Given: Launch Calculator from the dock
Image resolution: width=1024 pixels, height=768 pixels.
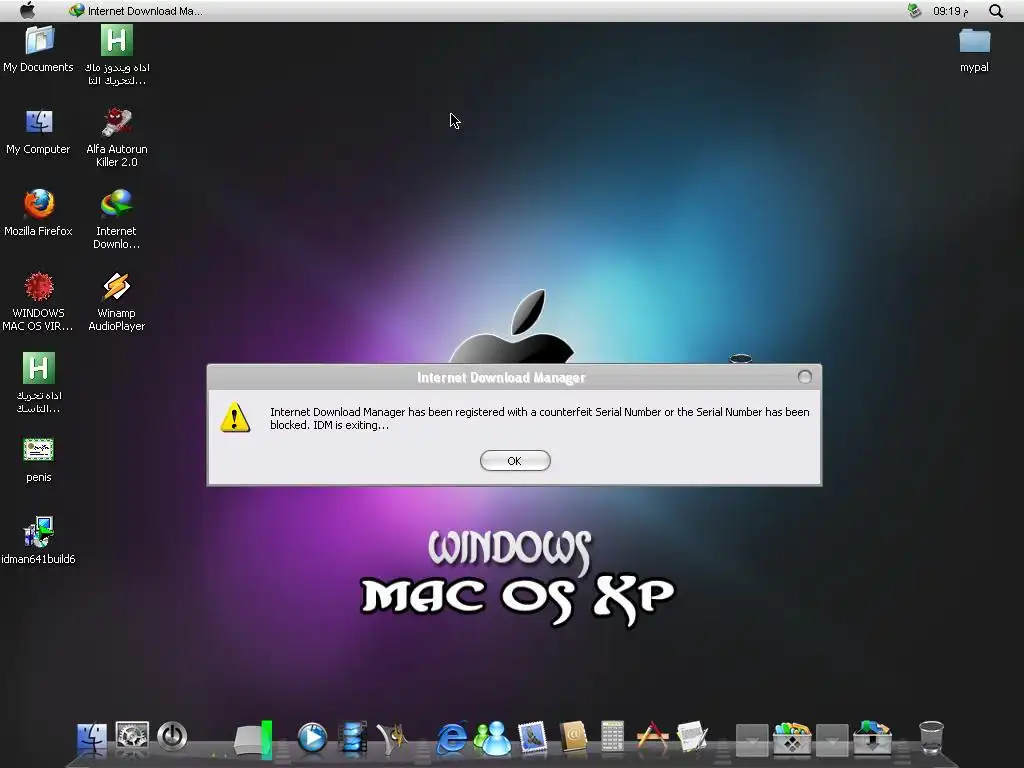Looking at the screenshot, I should pyautogui.click(x=613, y=737).
